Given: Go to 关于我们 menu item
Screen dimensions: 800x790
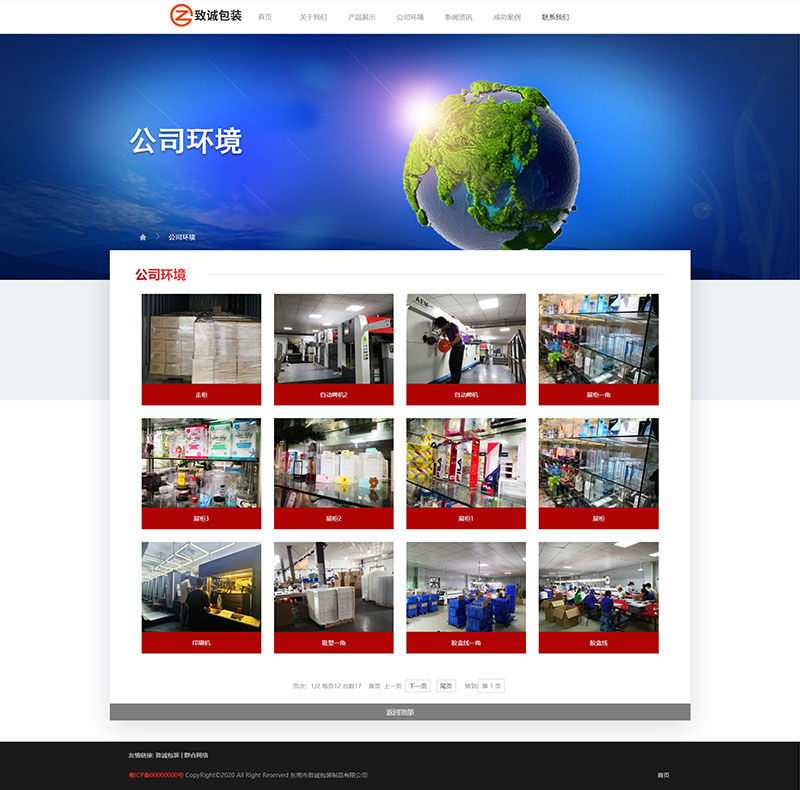Looking at the screenshot, I should coord(313,17).
